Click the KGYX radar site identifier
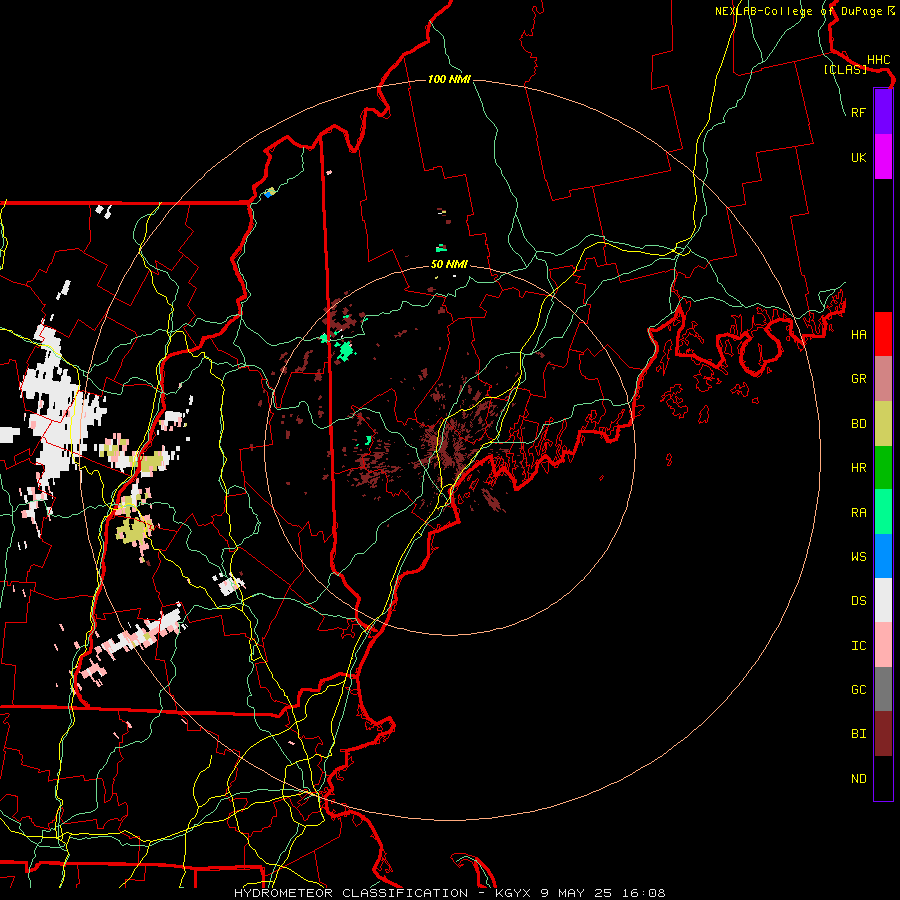The width and height of the screenshot is (900, 900). pyautogui.click(x=513, y=893)
